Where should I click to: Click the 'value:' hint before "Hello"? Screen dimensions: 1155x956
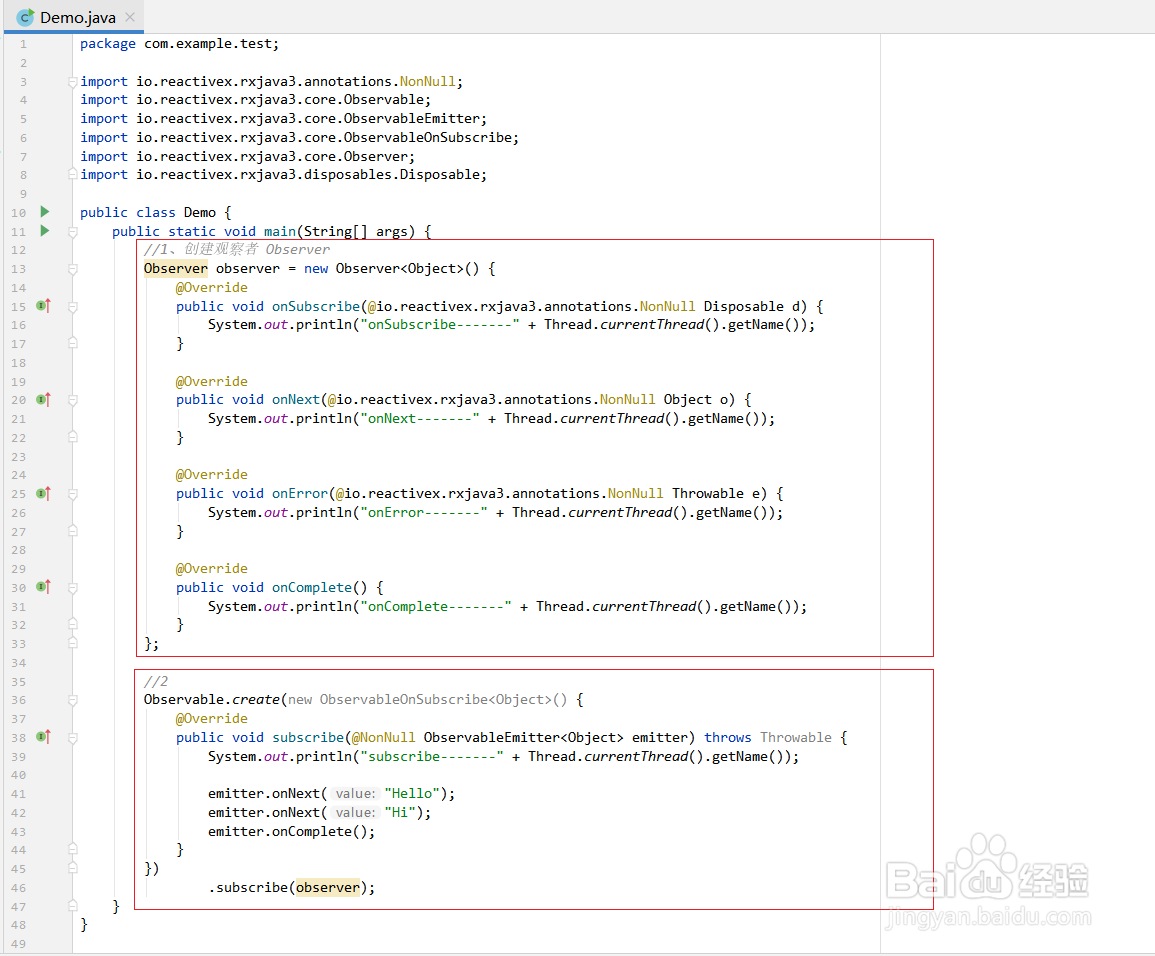[x=355, y=793]
